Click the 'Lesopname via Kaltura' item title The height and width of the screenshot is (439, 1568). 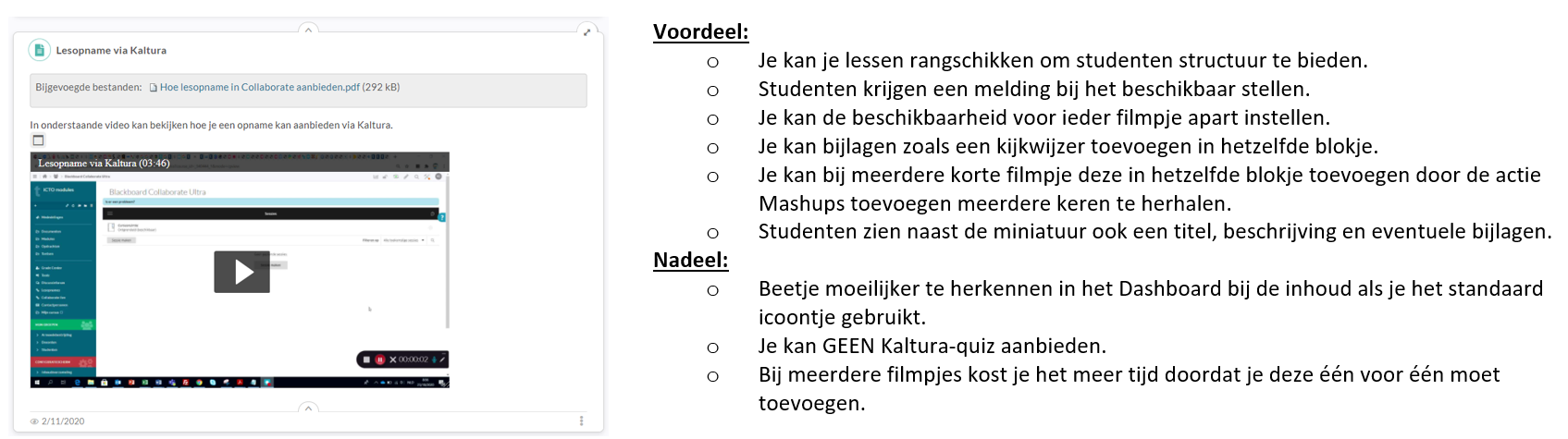tap(111, 51)
